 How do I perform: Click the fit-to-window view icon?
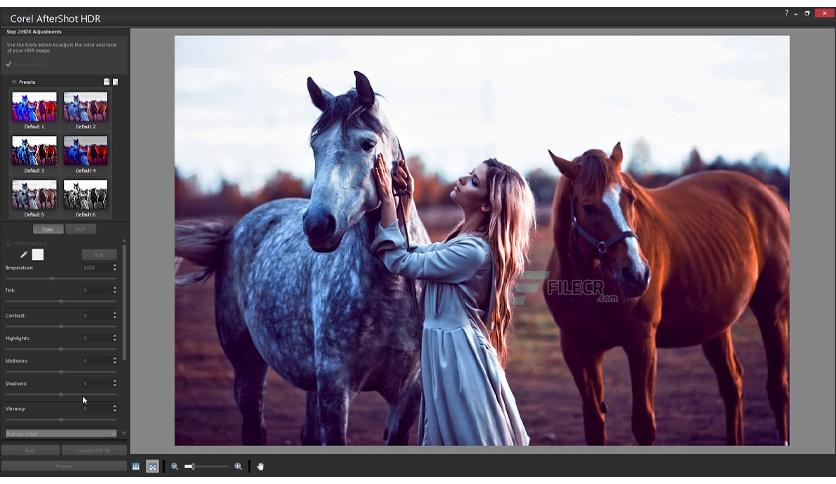(152, 466)
